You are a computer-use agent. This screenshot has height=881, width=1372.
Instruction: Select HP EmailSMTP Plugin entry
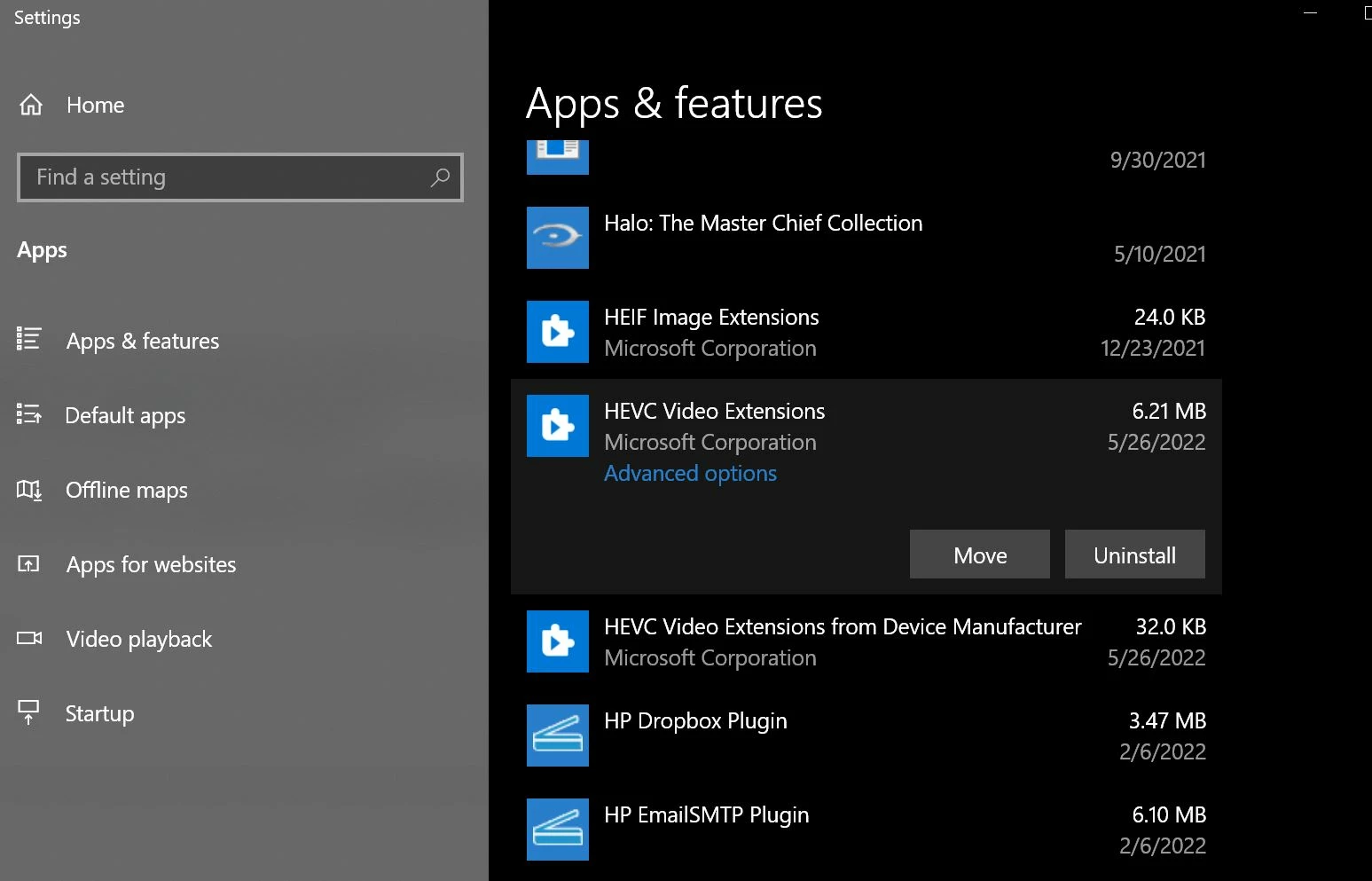point(866,830)
